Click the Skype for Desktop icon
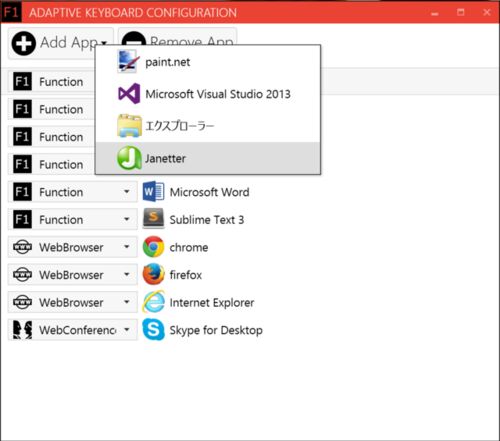Viewport: 500px width, 441px height. pyautogui.click(x=153, y=330)
